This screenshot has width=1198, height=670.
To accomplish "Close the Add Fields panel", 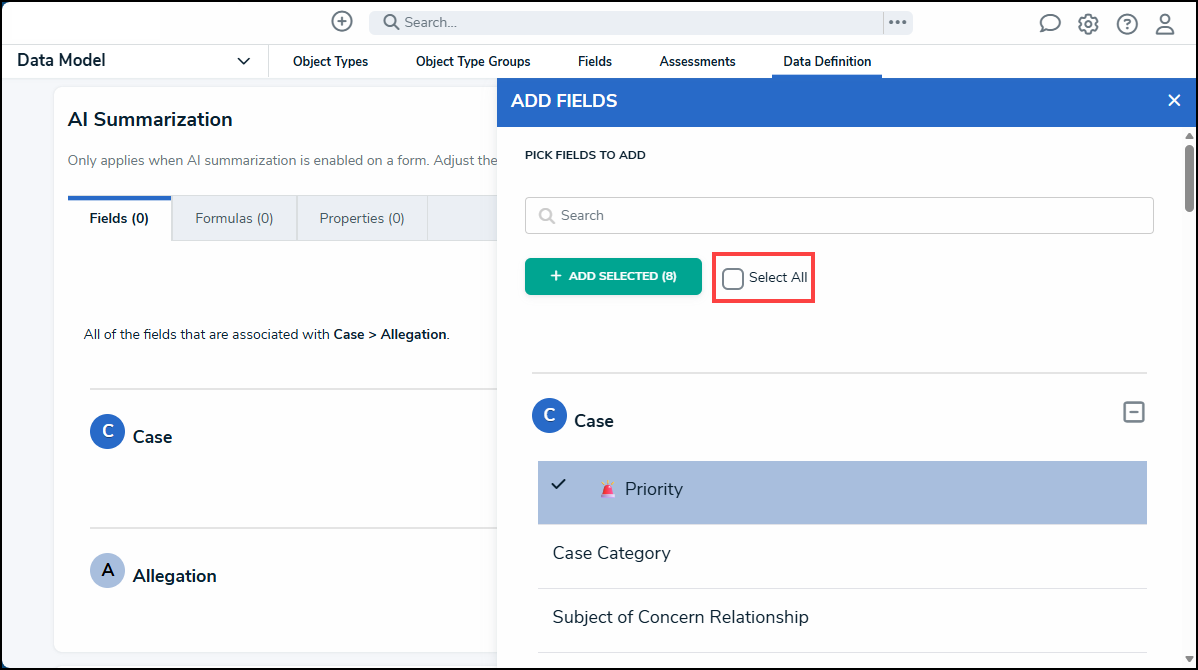I will pos(1174,100).
